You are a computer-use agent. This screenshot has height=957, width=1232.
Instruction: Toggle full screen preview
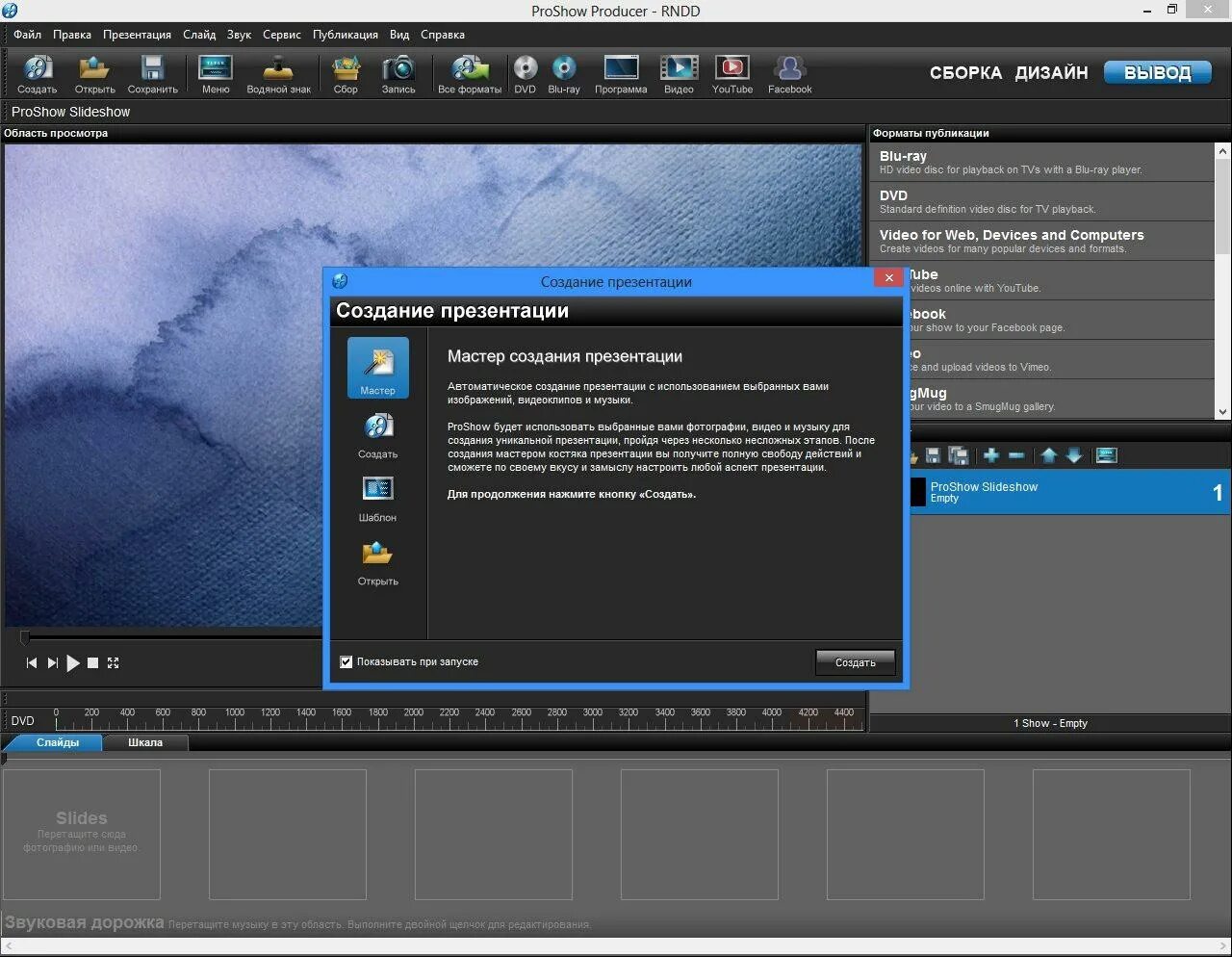114,662
